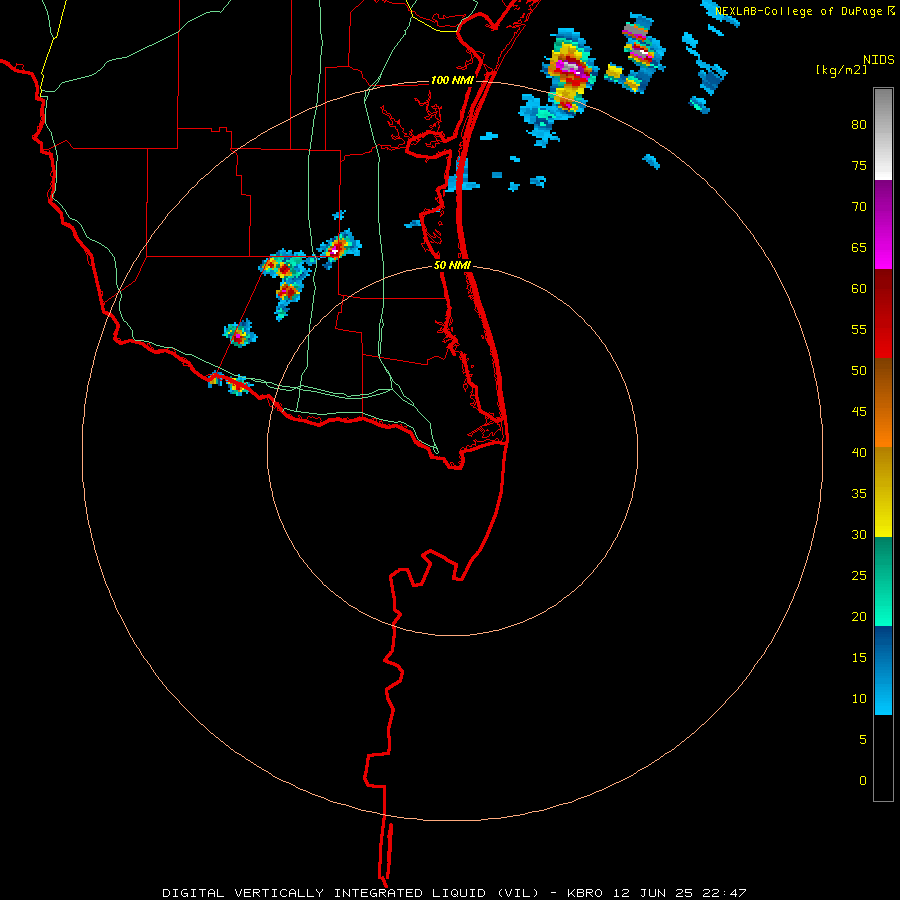Pick the orange-brown segment of the VIL scale
The height and width of the screenshot is (900, 900).
click(x=883, y=402)
